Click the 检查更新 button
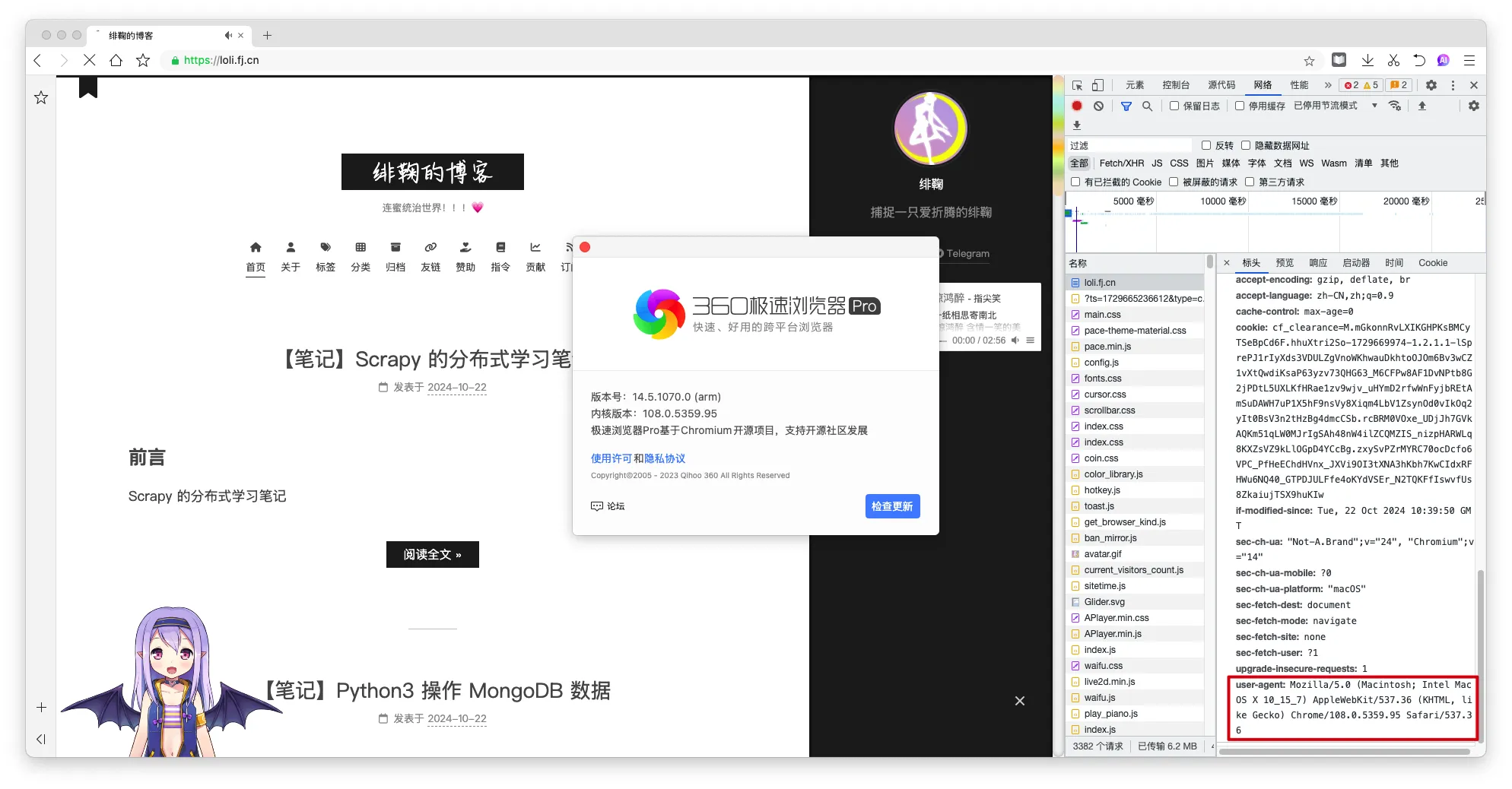The image size is (1512, 789). point(892,506)
